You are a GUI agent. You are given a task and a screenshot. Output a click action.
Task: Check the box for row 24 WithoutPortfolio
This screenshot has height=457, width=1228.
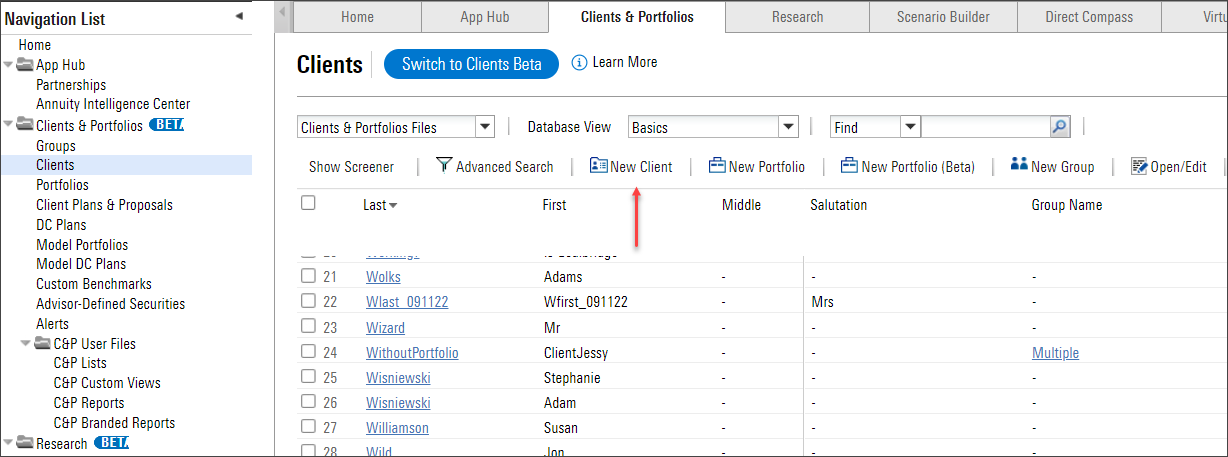308,352
